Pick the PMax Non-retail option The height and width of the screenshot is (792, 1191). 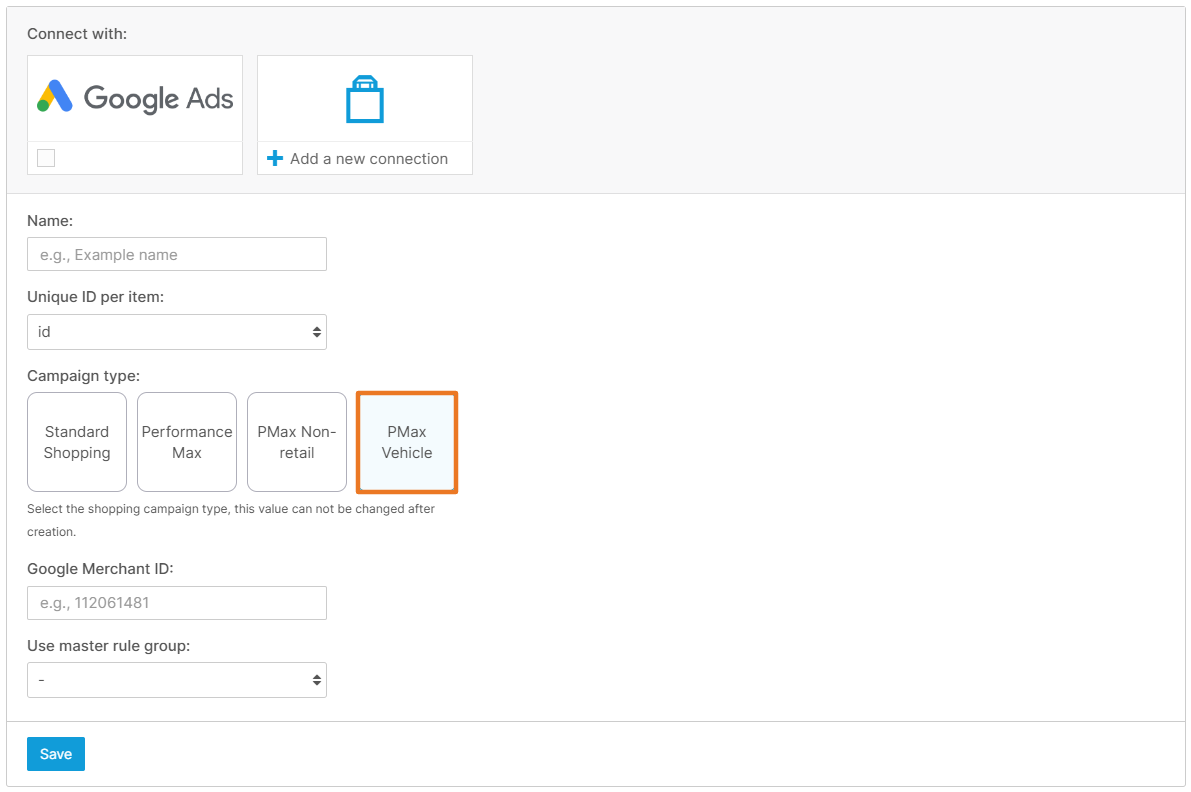tap(297, 442)
